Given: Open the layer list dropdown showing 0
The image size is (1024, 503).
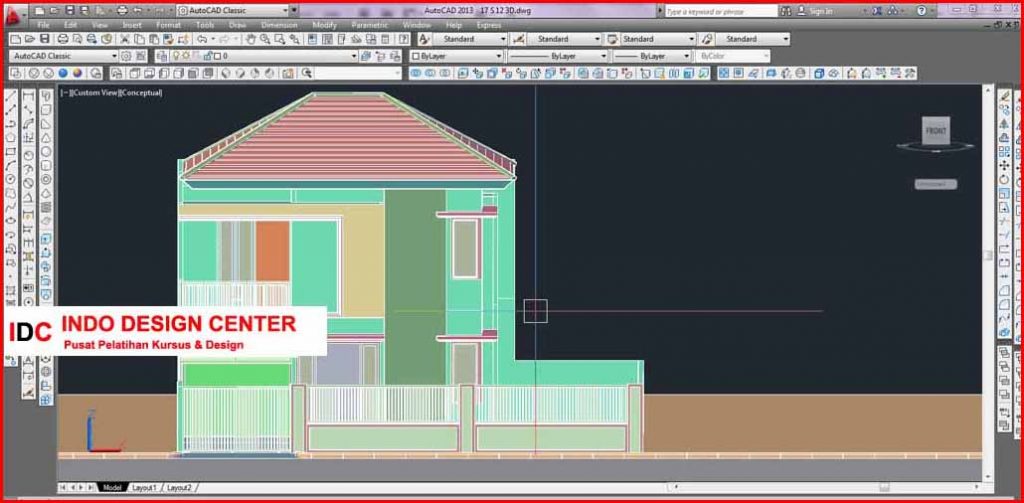Looking at the screenshot, I should coord(264,56).
